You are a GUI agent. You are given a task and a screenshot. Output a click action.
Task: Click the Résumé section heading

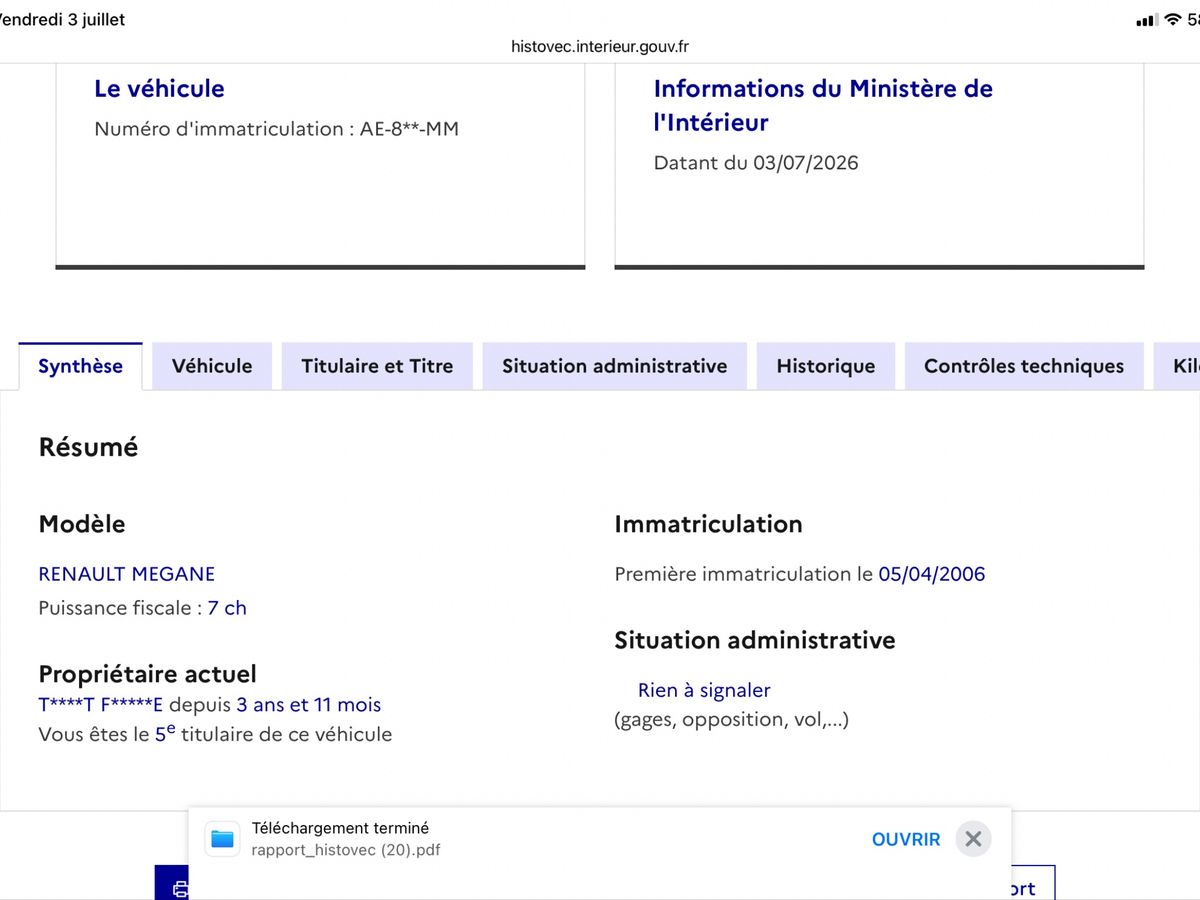88,447
